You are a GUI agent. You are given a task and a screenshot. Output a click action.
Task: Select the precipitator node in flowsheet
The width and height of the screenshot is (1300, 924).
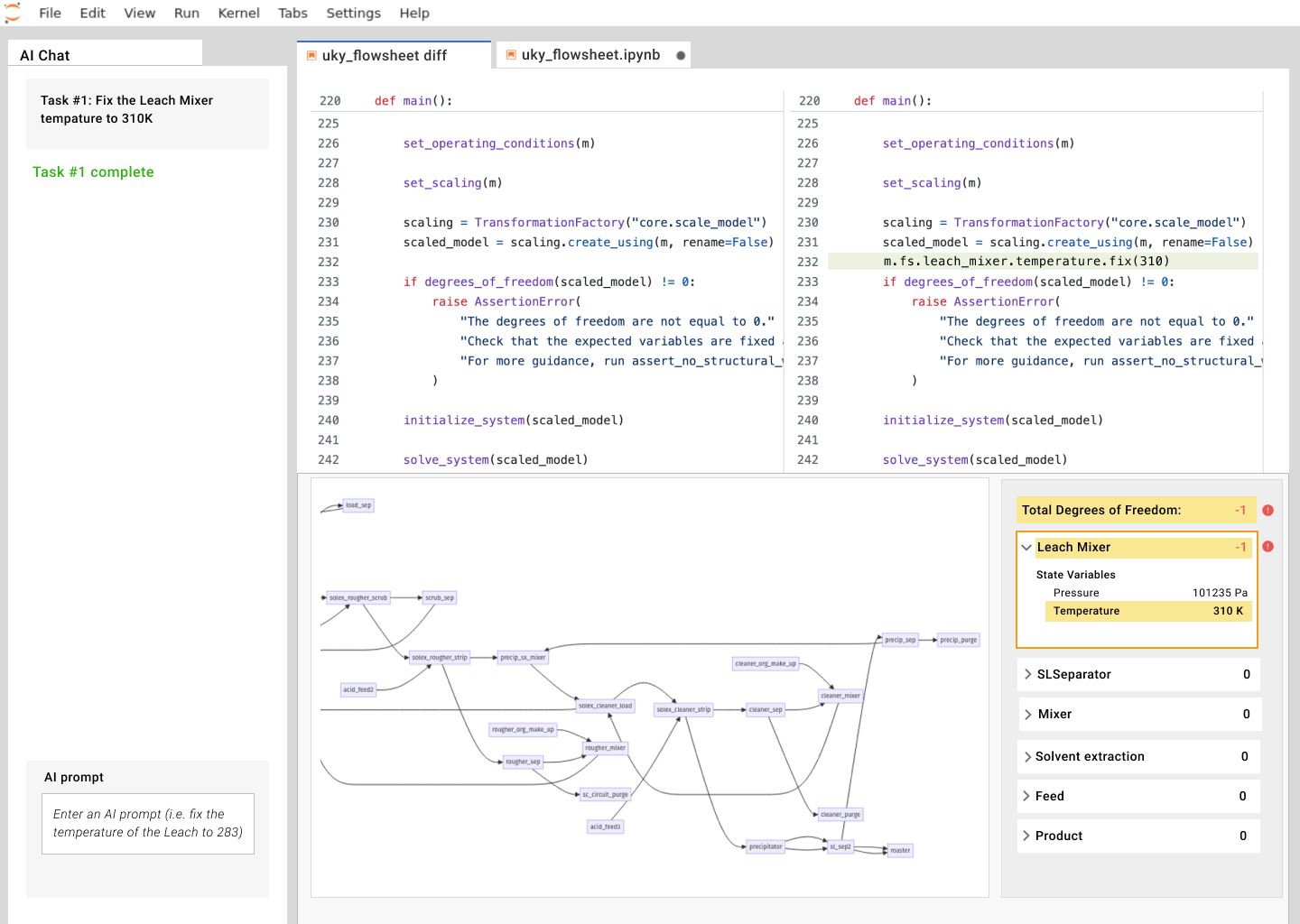765,846
